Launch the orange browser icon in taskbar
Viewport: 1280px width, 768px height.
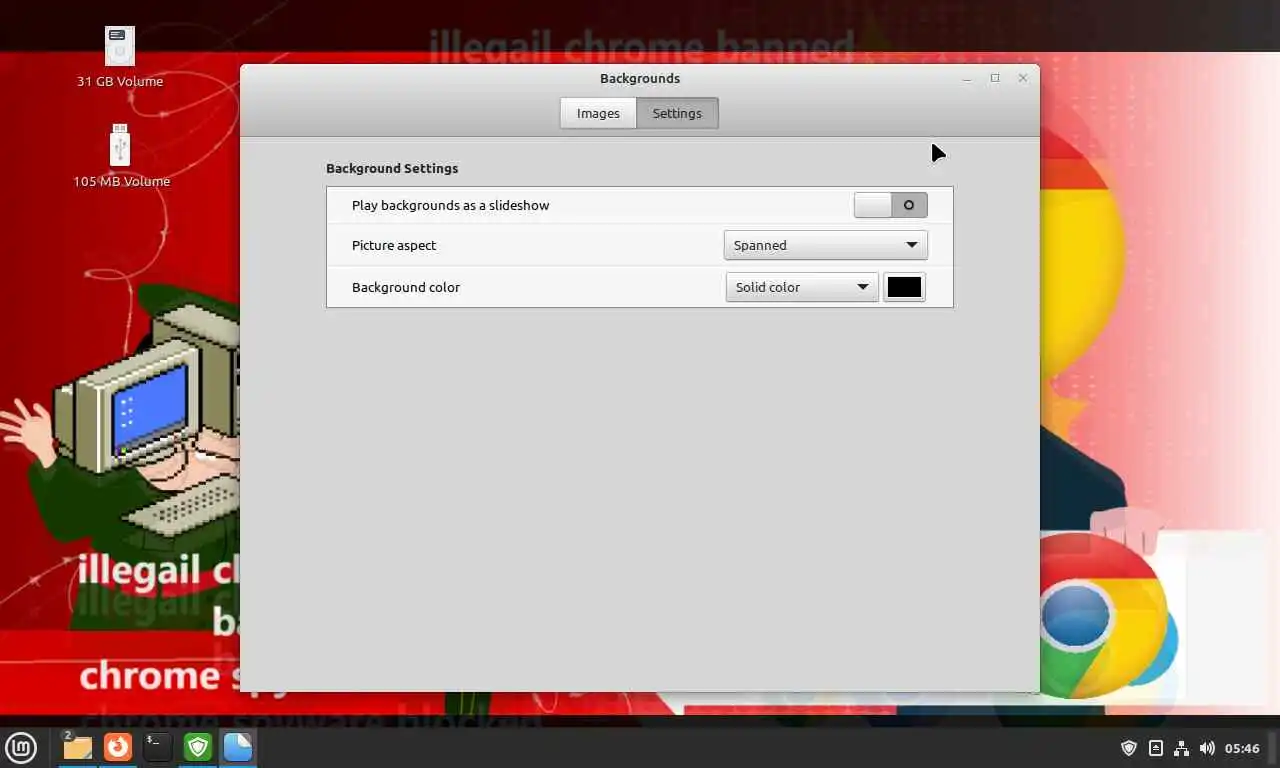coord(118,747)
